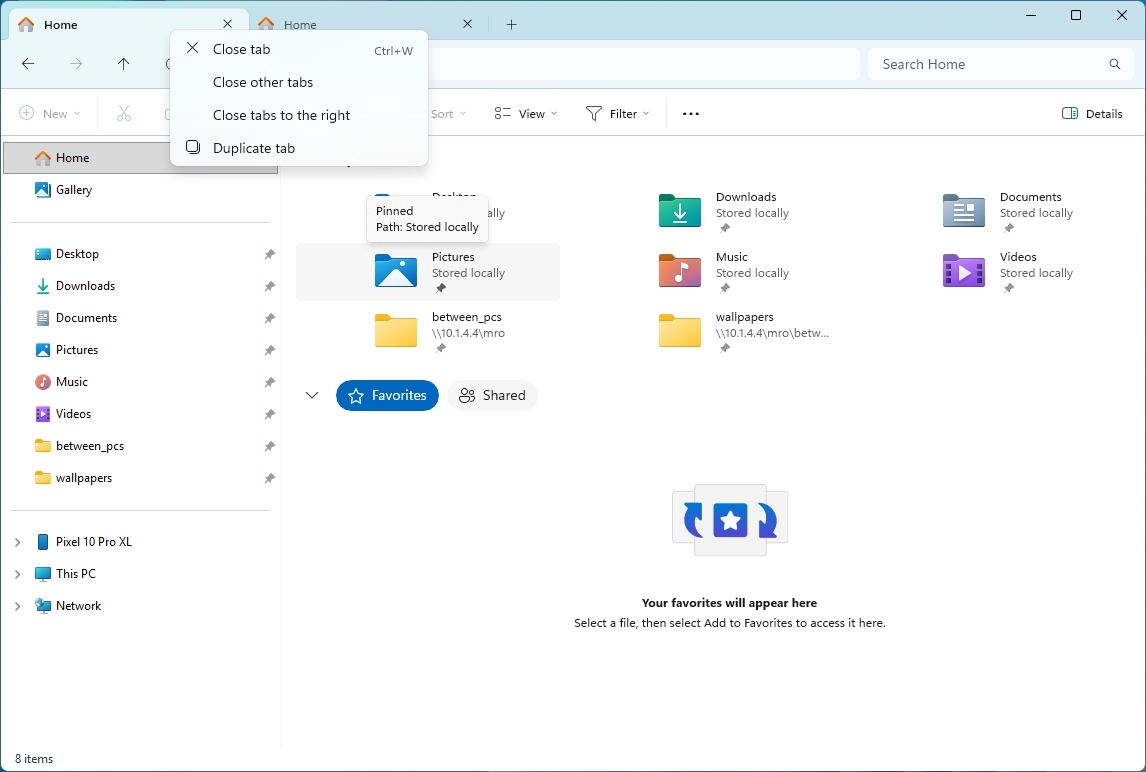Click the Videos folder icon in Home view
Image resolution: width=1146 pixels, height=772 pixels.
[963, 270]
